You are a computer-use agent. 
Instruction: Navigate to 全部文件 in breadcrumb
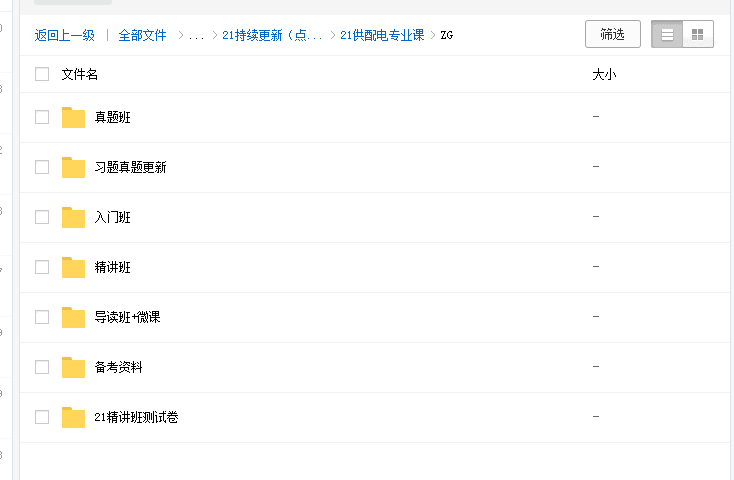(x=142, y=35)
